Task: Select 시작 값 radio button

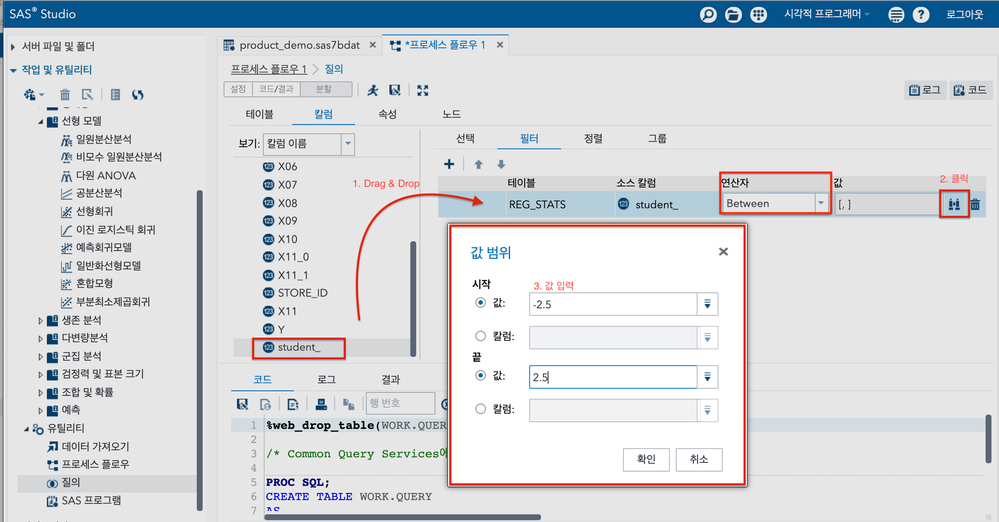Action: pos(480,303)
